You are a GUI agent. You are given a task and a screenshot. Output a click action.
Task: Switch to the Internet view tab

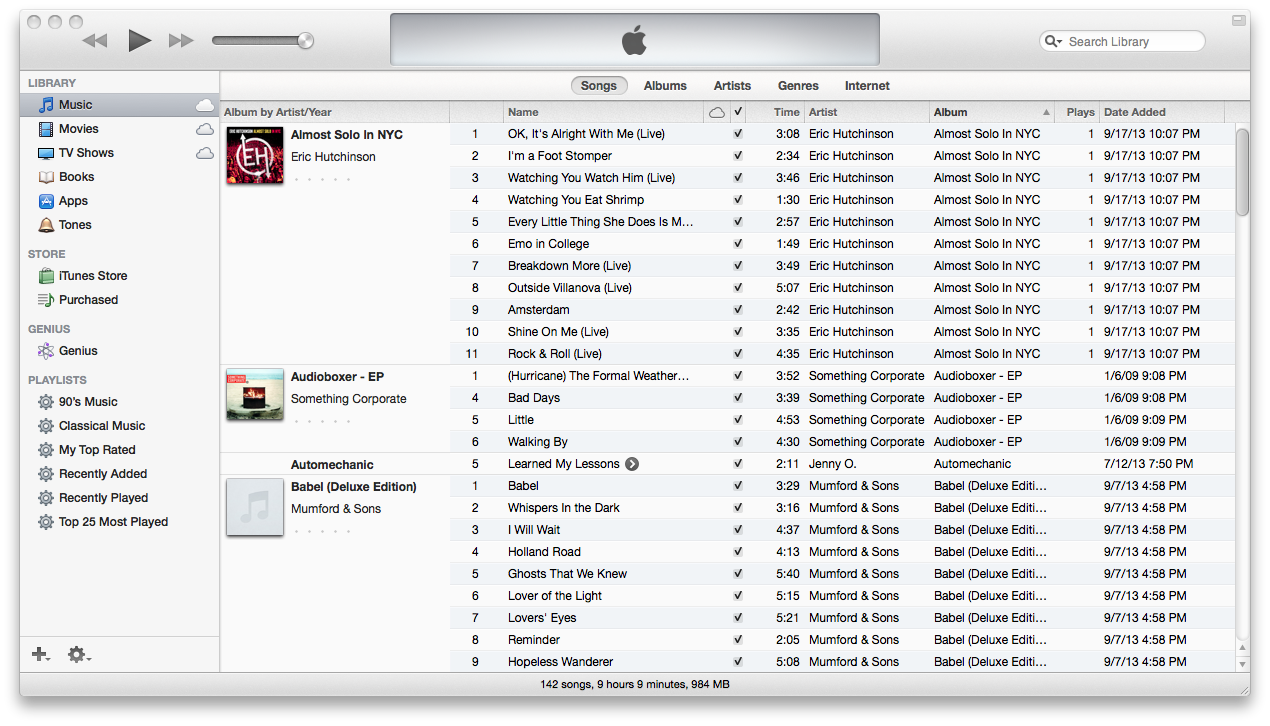(x=867, y=86)
